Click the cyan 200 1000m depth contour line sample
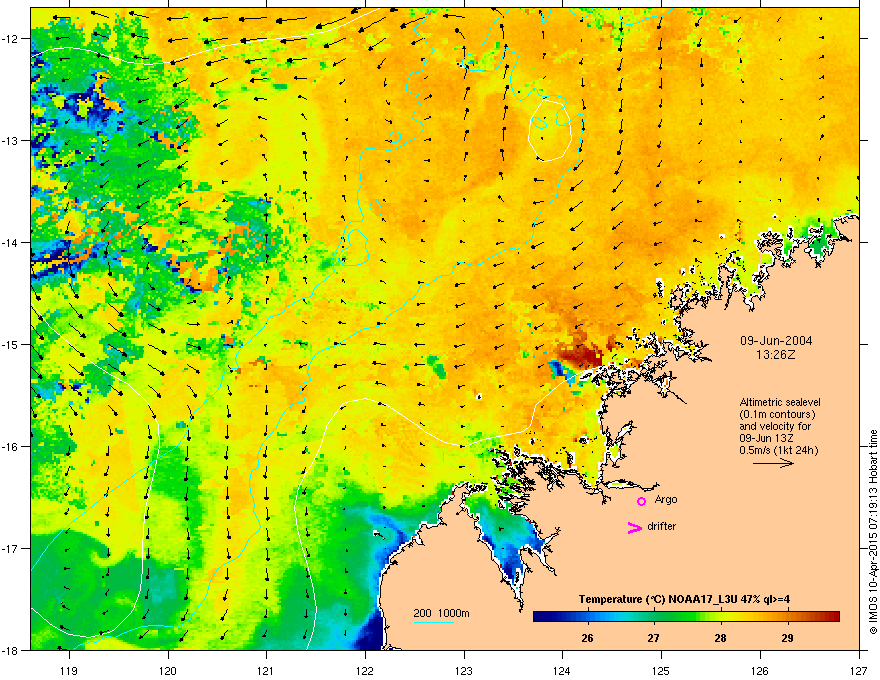This screenshot has width=880, height=680. coord(433,623)
